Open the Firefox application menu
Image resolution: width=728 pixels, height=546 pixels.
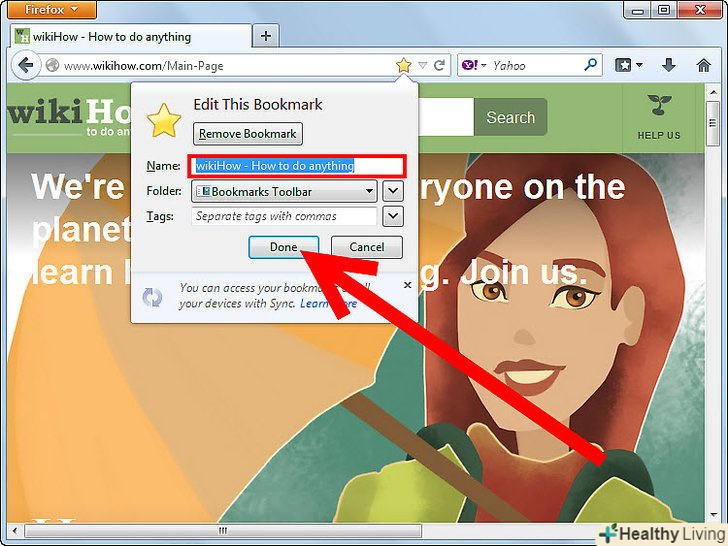(x=52, y=9)
